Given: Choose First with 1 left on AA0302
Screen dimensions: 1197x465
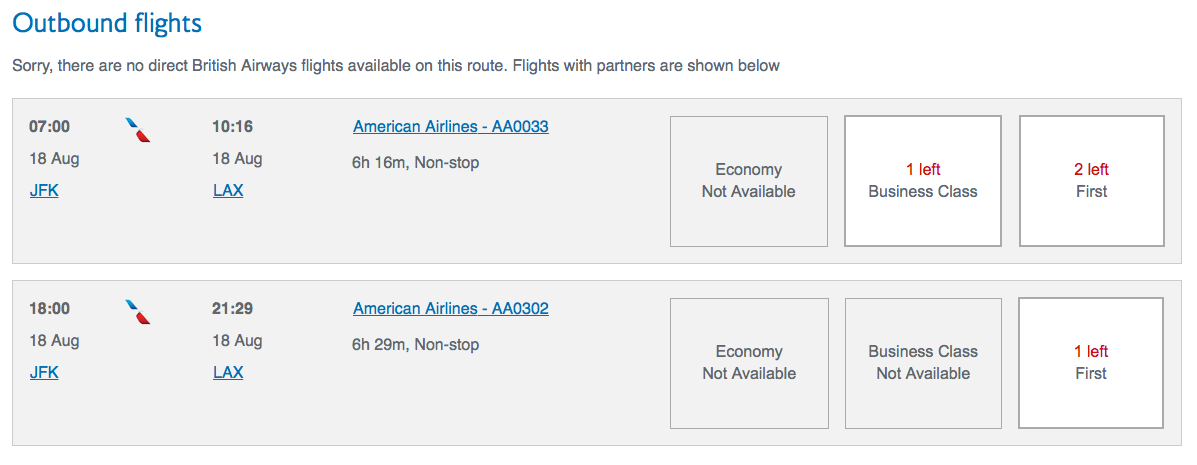Looking at the screenshot, I should coord(1090,363).
